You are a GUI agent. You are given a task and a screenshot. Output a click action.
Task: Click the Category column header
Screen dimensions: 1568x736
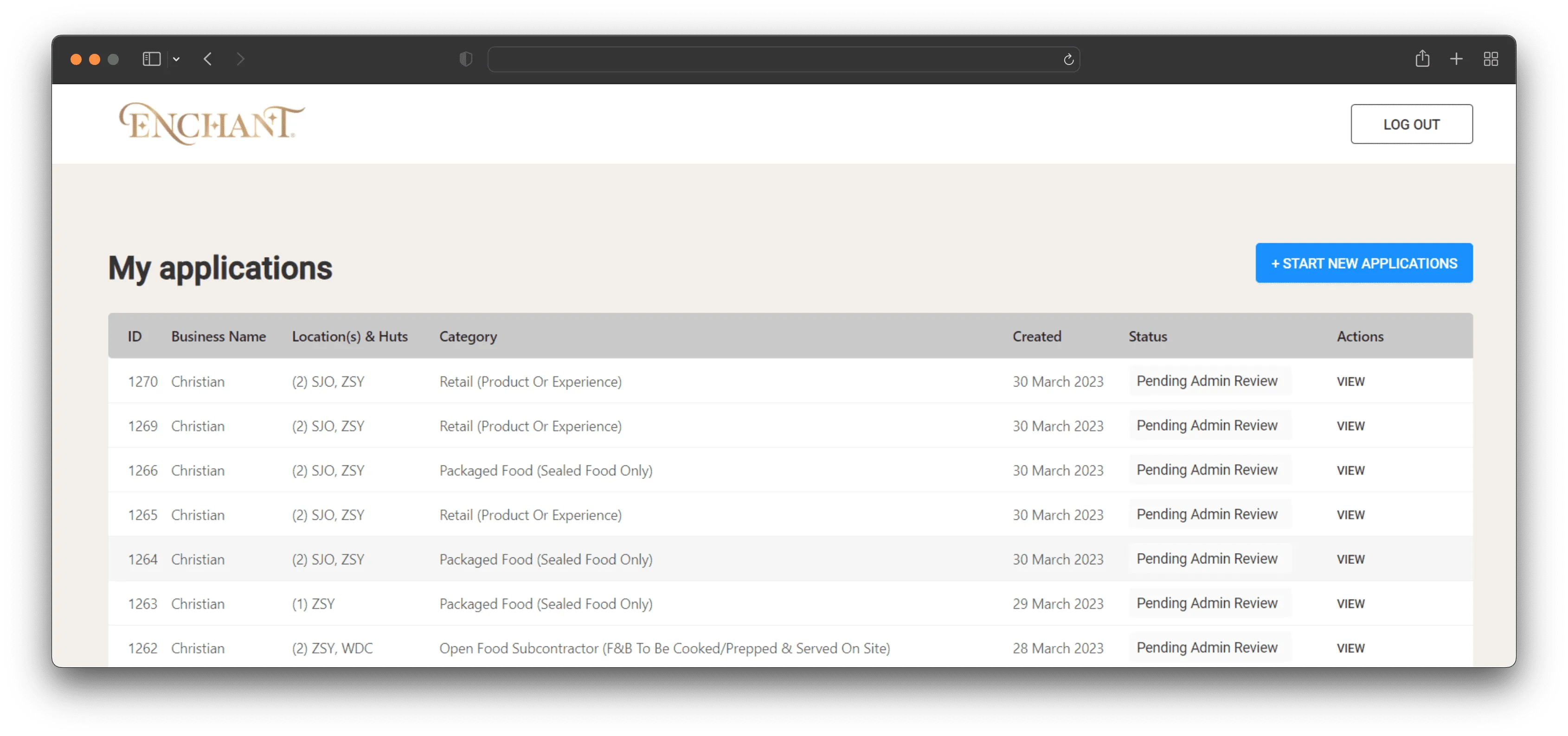tap(468, 336)
